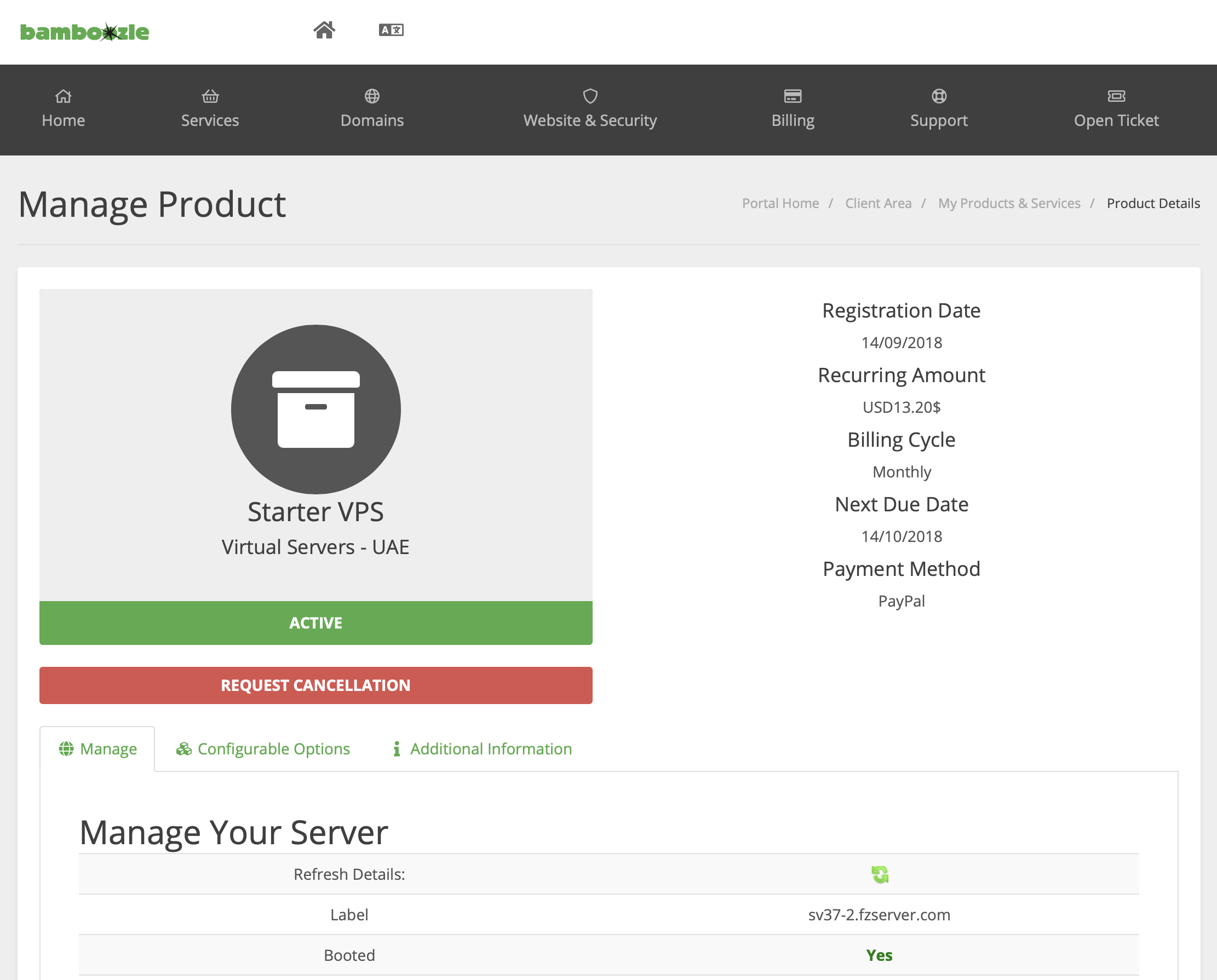Click the cubes icon on Configurable Options
Screen dimensions: 1217x980
[x=183, y=748]
